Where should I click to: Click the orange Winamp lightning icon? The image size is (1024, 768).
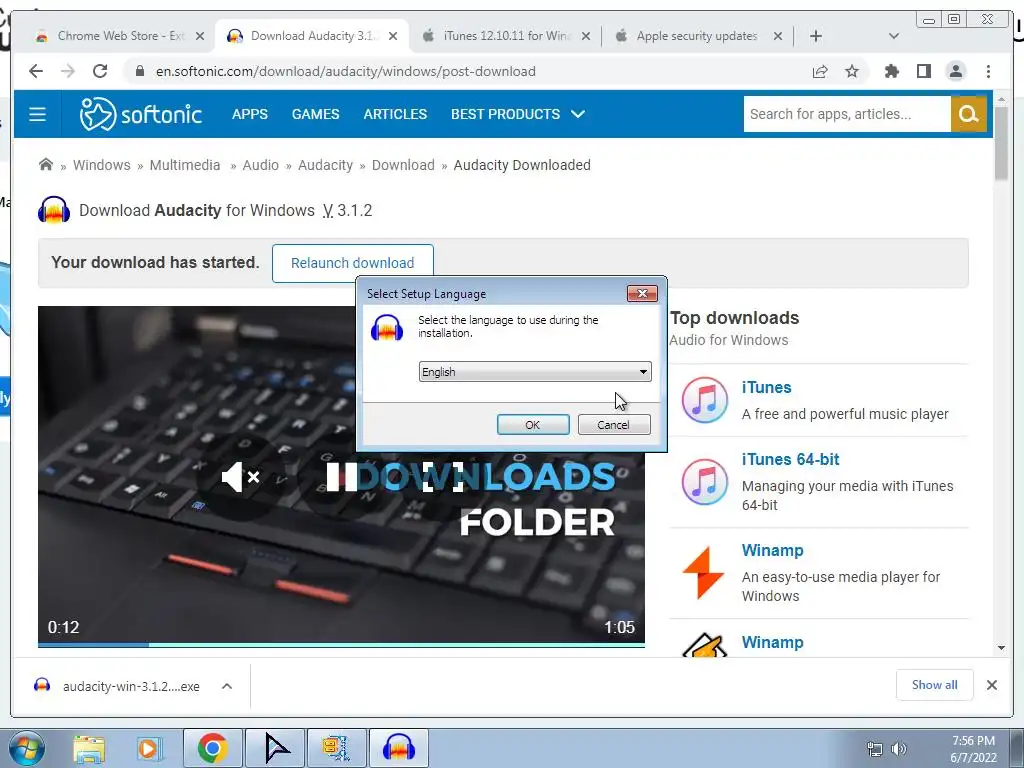click(703, 573)
